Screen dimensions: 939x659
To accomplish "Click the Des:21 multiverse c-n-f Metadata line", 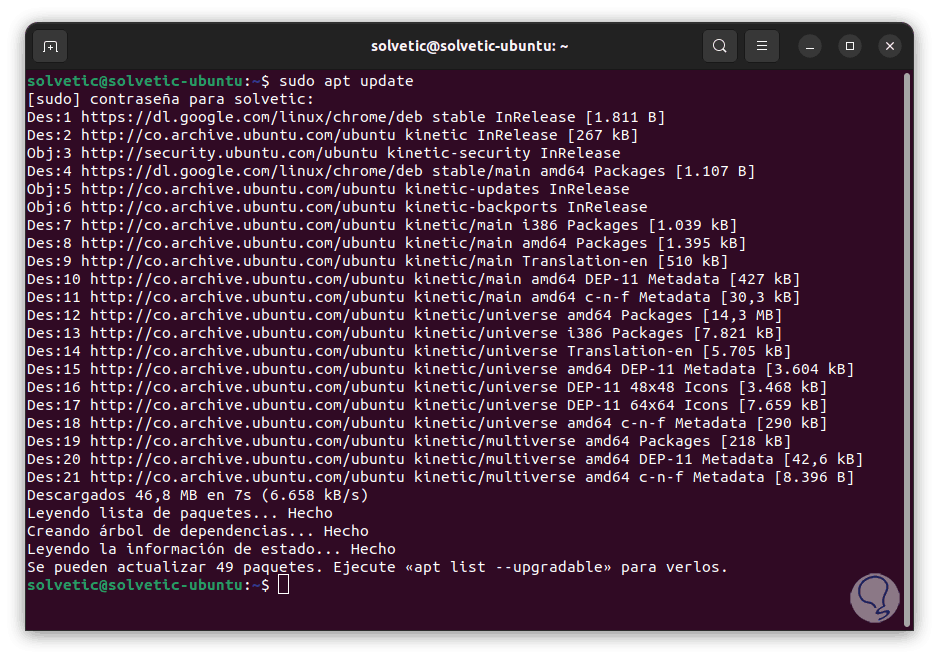I will [x=440, y=477].
